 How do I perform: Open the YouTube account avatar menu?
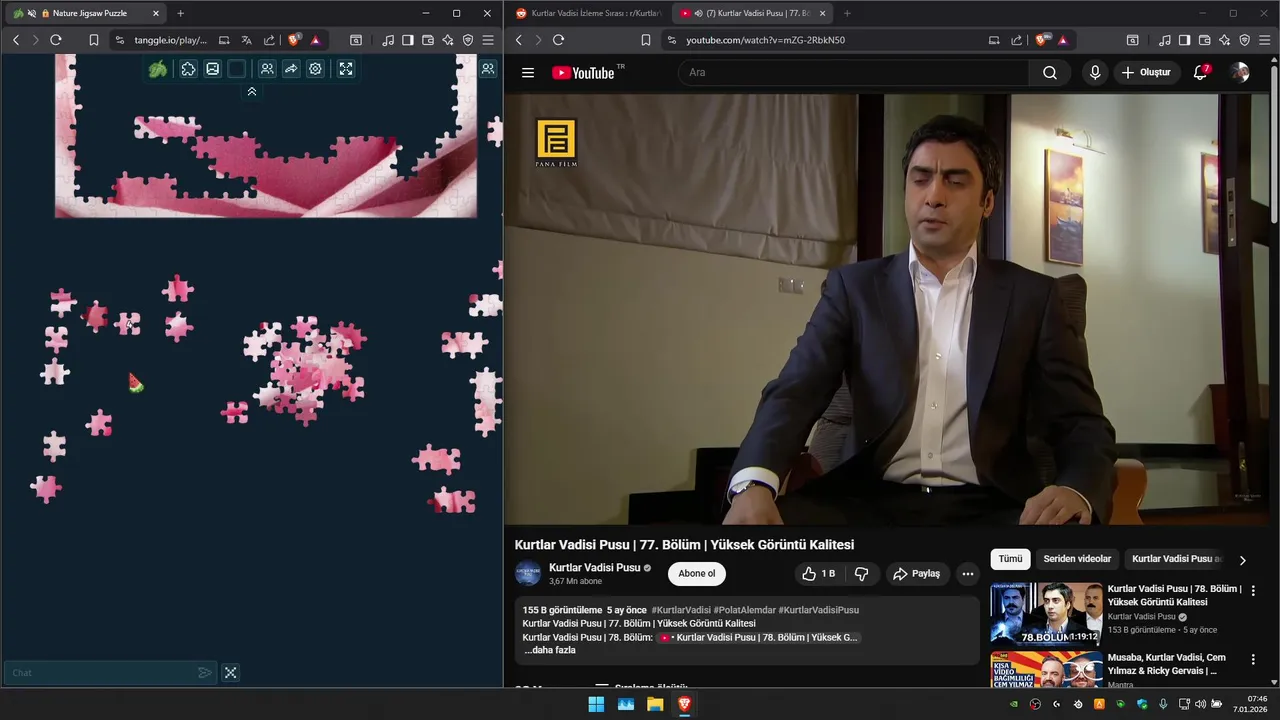point(1240,73)
